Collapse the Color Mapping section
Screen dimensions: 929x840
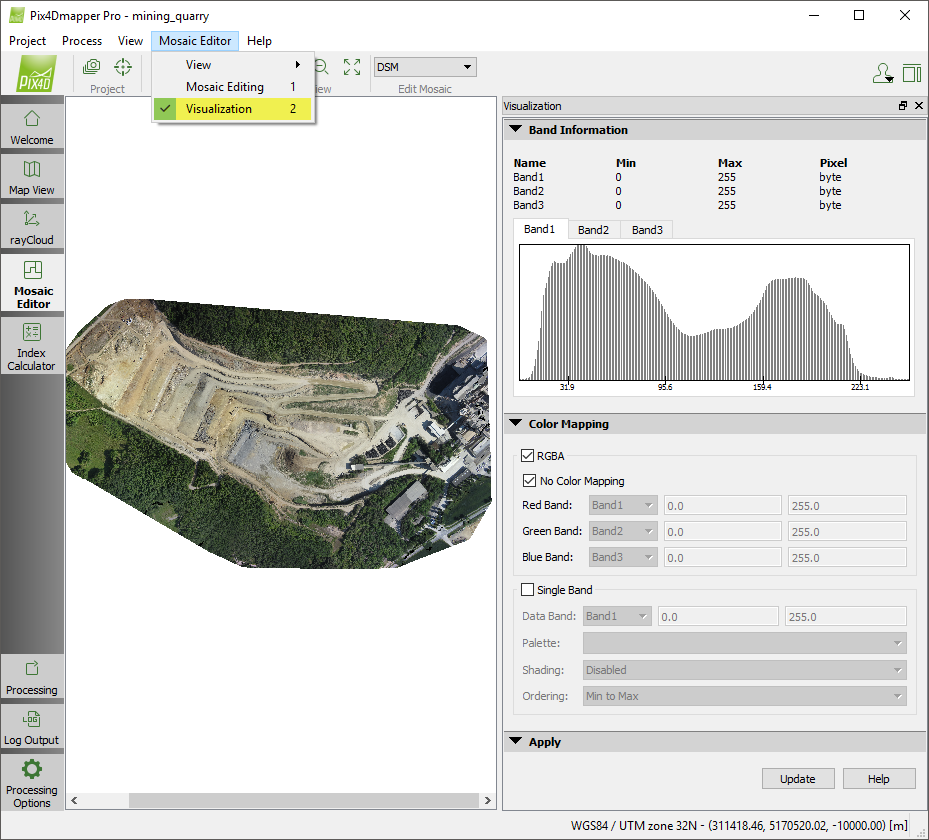coord(516,424)
